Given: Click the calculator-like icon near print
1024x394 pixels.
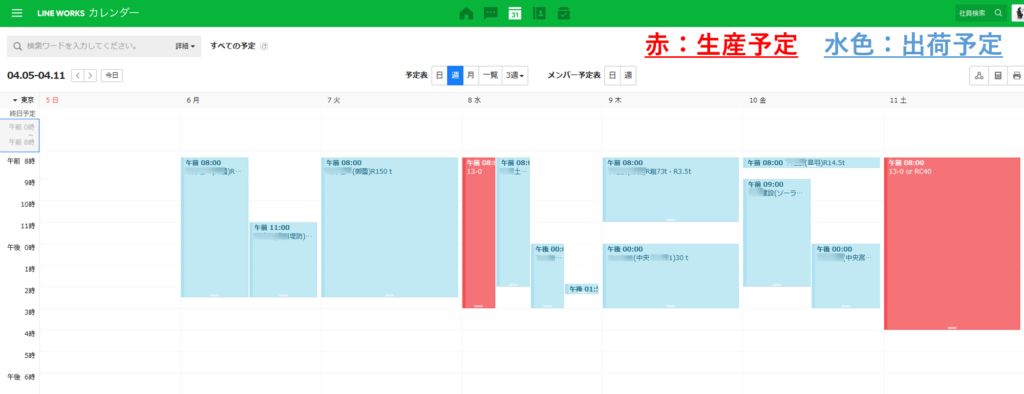Looking at the screenshot, I should [998, 76].
